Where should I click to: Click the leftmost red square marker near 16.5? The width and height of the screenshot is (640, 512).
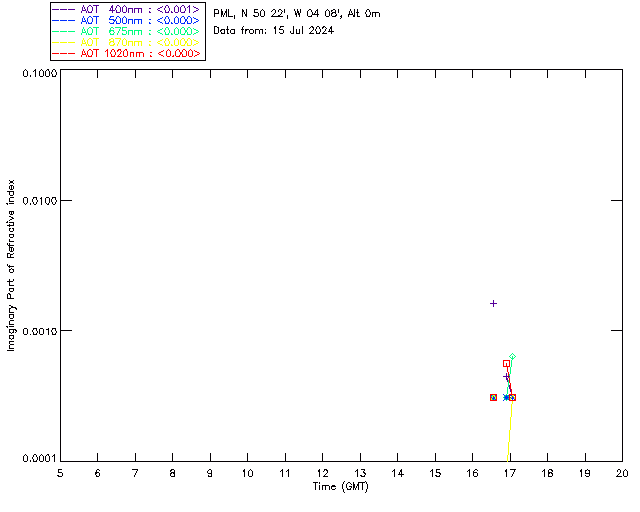pos(493,397)
